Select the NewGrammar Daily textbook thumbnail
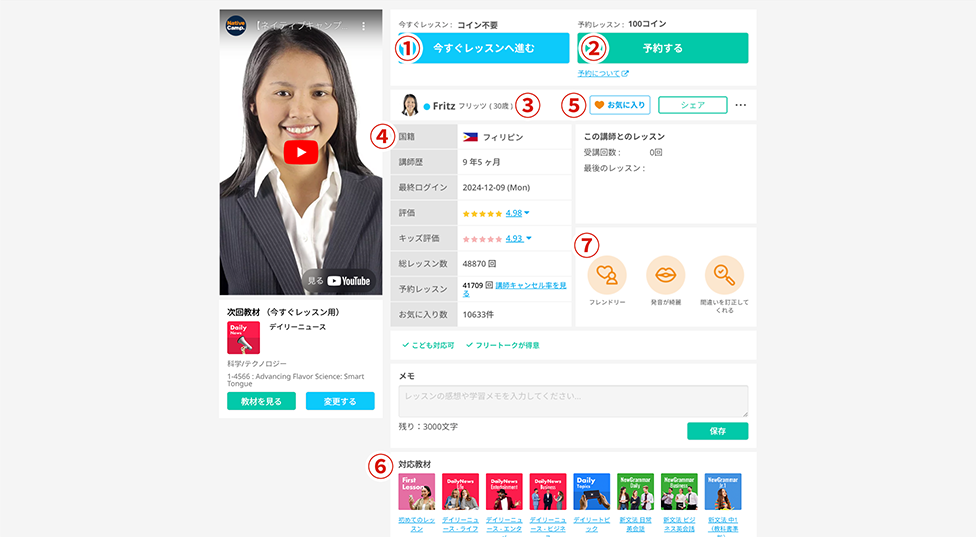Screen dimensions: 976x537 (x=636, y=492)
